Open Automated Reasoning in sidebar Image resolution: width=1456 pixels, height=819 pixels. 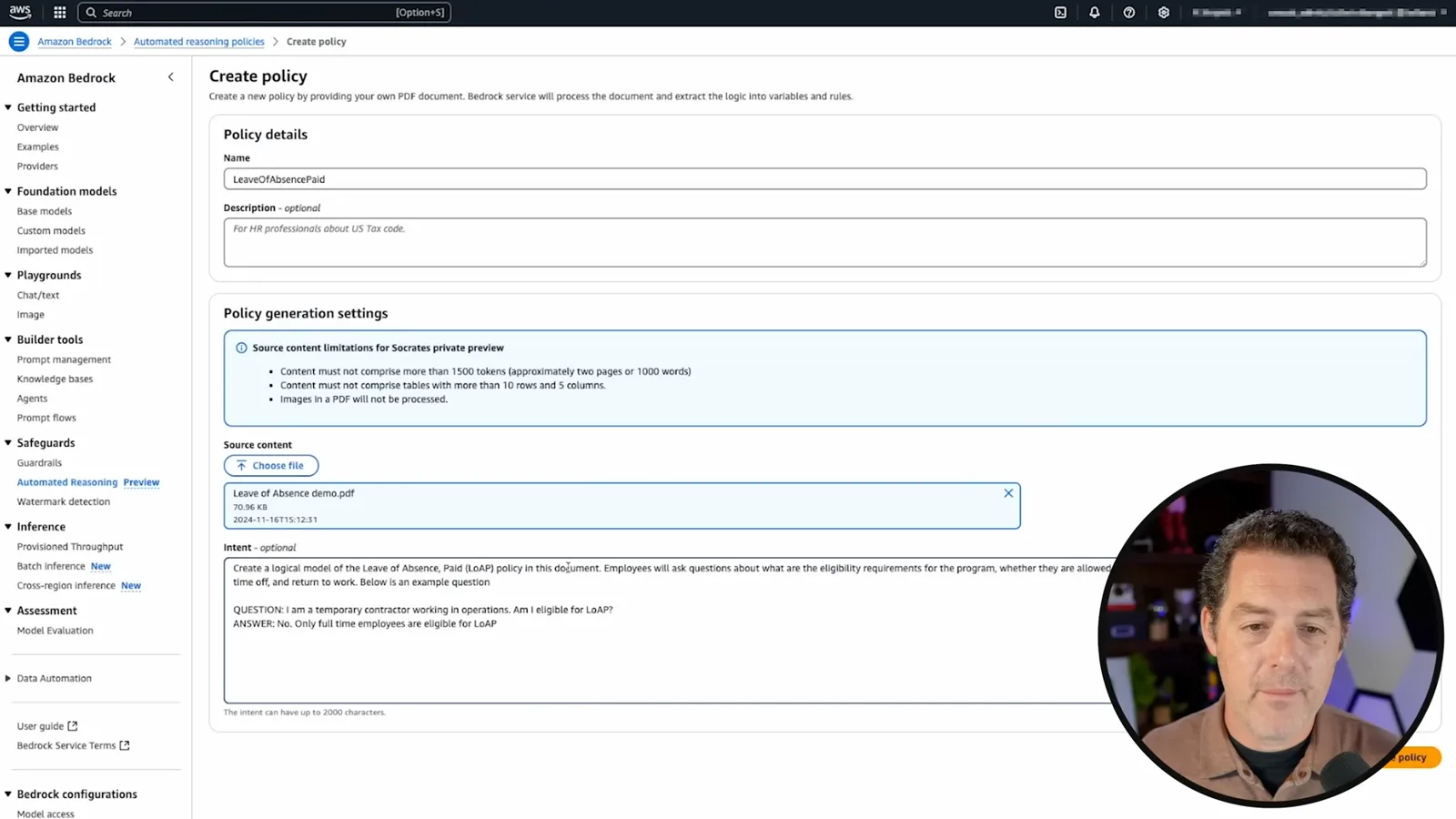[x=67, y=482]
